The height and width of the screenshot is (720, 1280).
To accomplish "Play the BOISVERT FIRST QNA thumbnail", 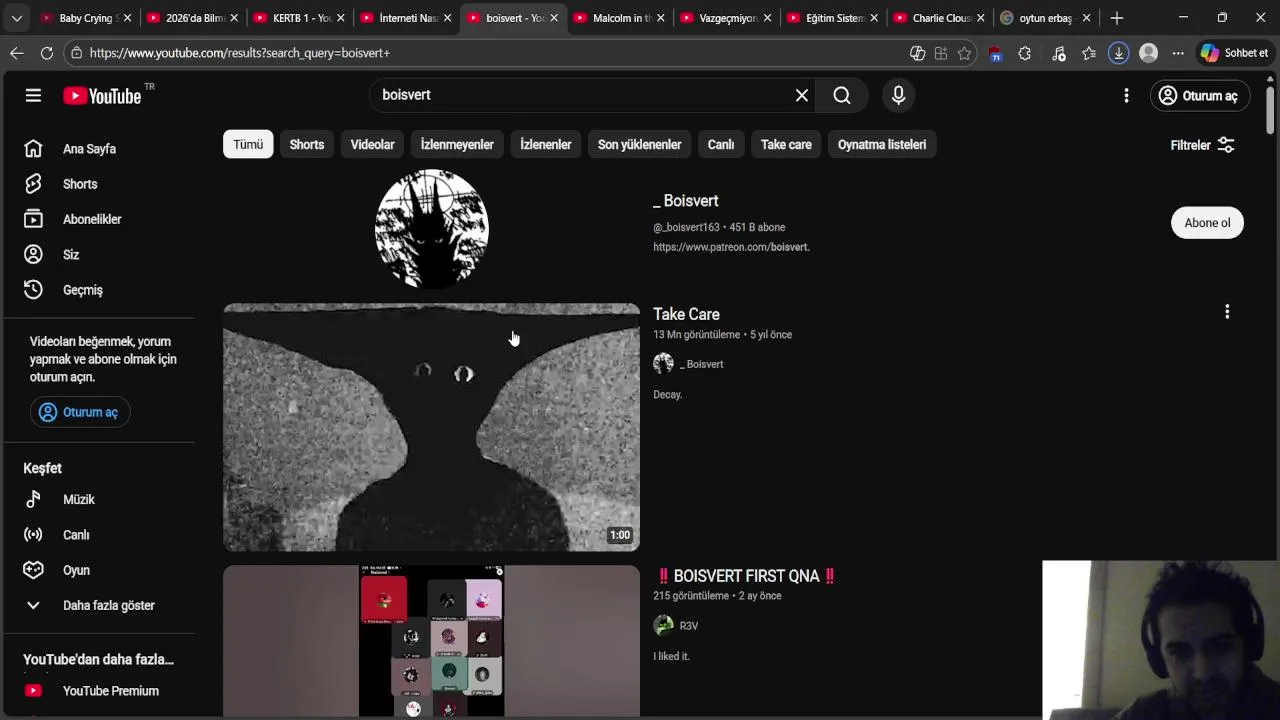I will point(431,641).
